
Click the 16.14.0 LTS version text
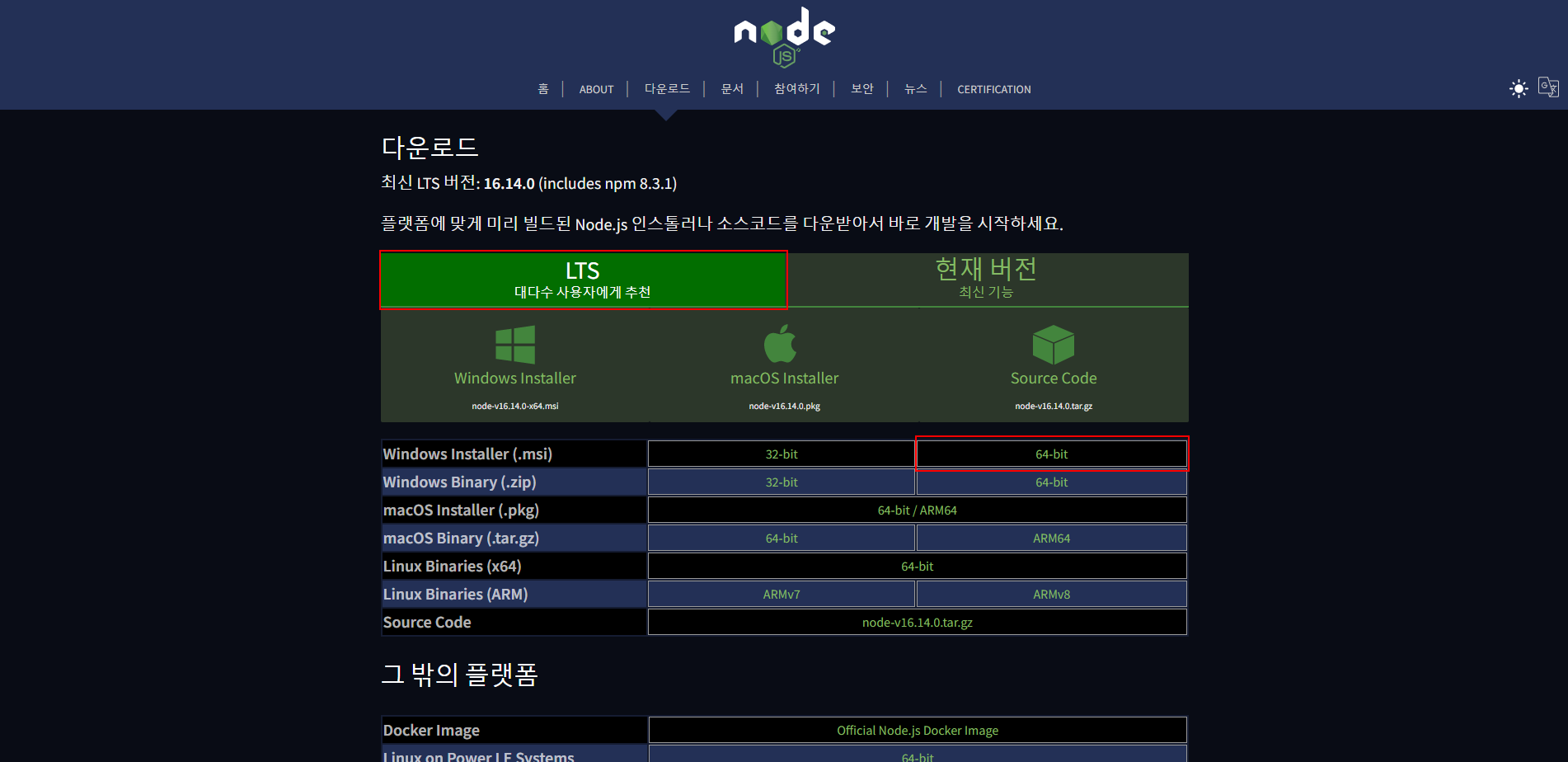509,184
